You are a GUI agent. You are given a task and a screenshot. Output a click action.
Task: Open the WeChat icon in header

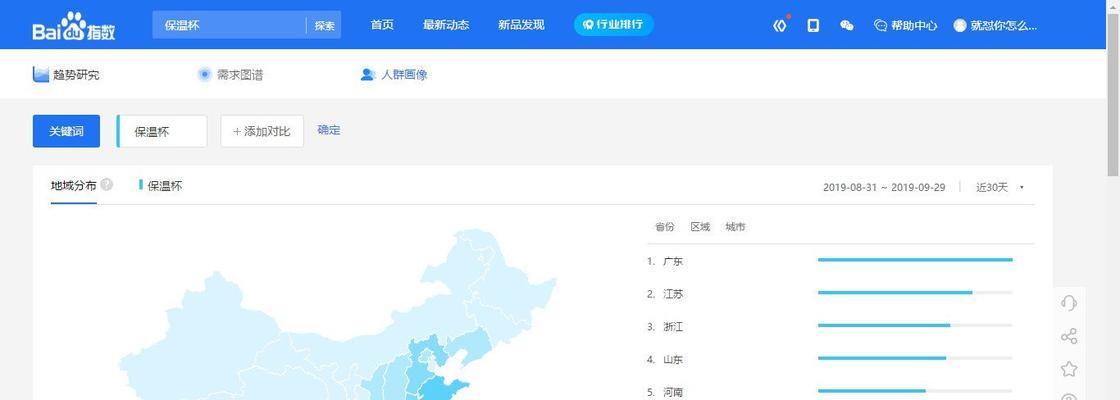pos(847,25)
